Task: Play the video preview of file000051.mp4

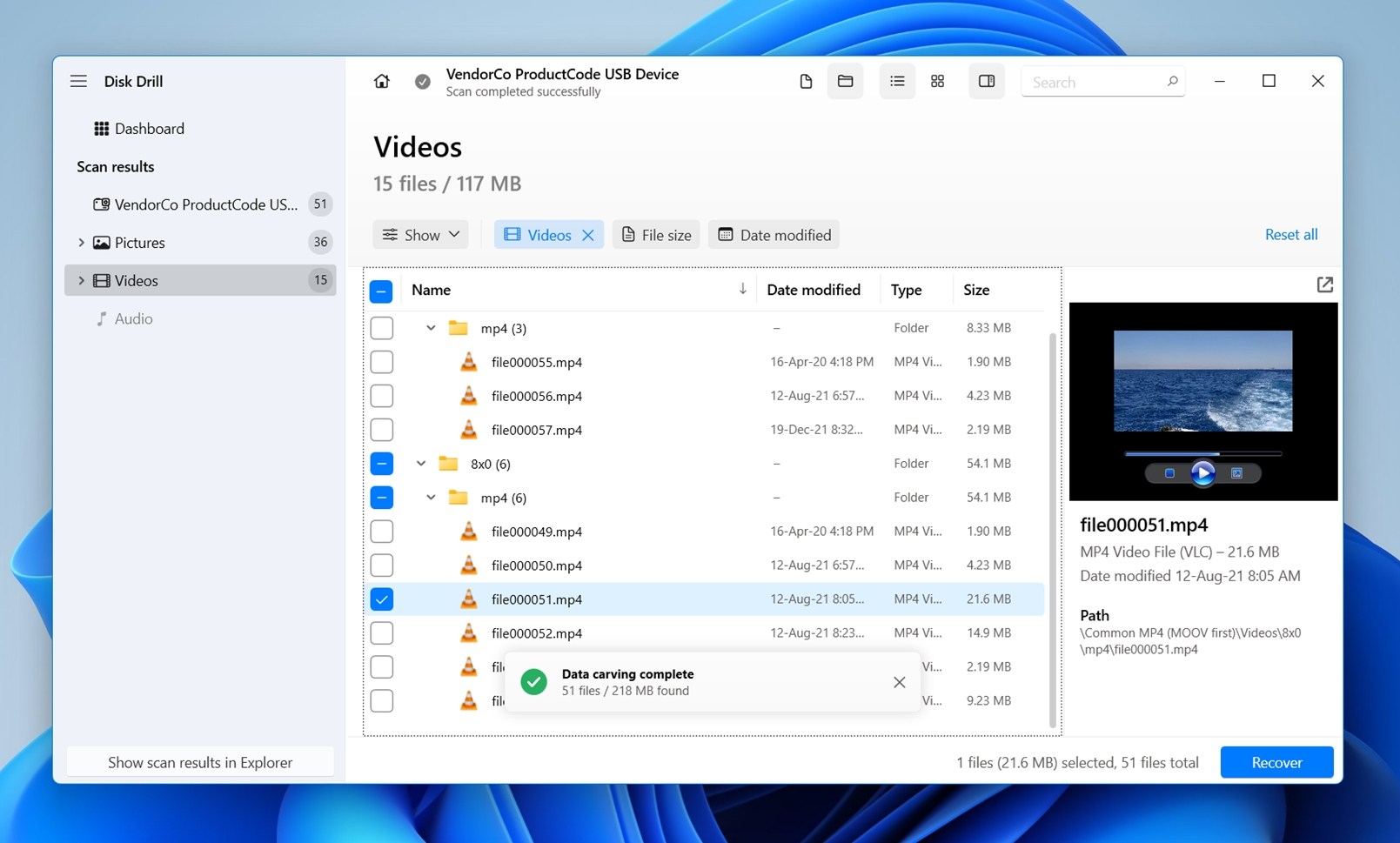Action: 1202,473
